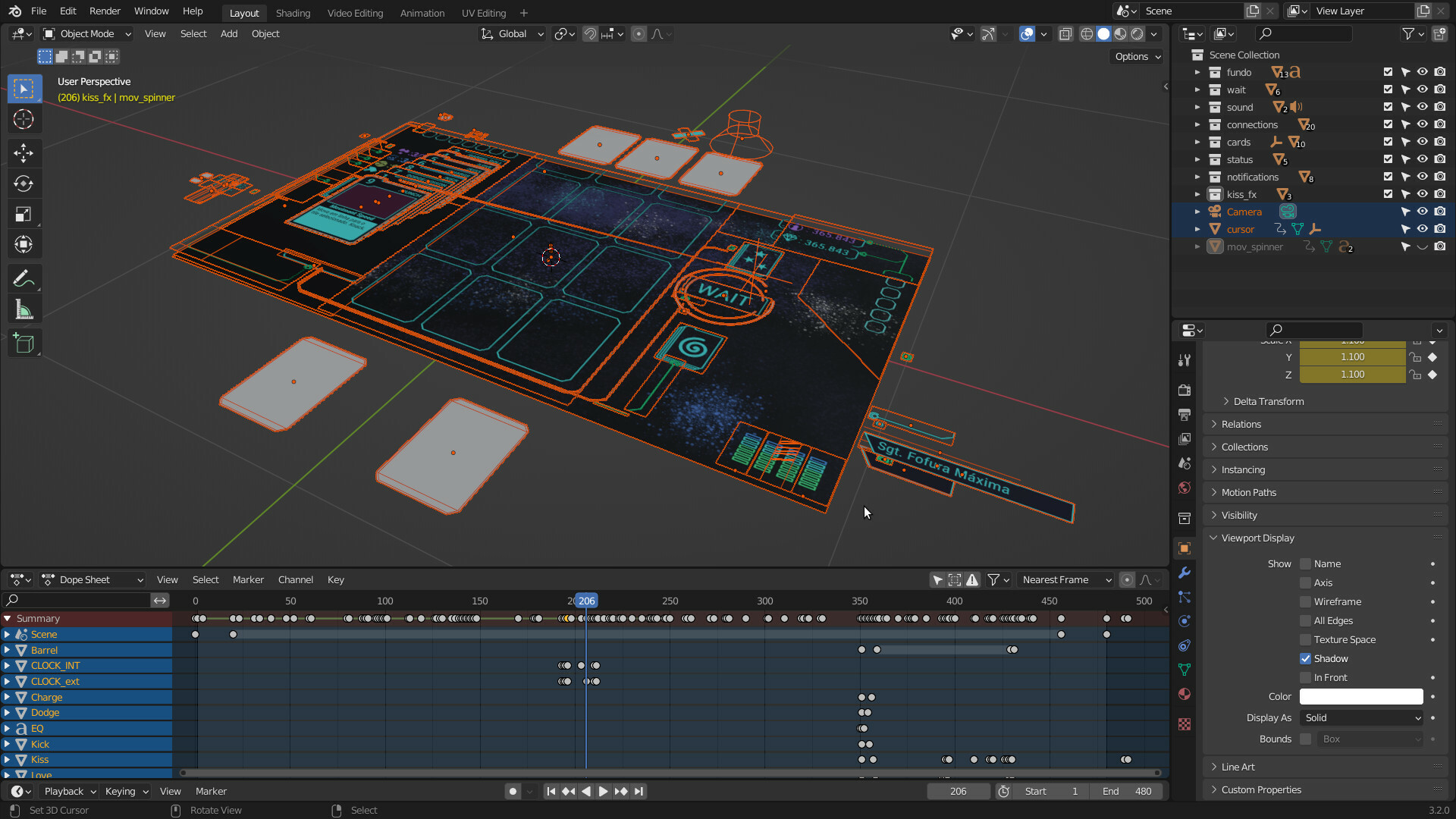Open the Physics properties tab

pos(1185,621)
